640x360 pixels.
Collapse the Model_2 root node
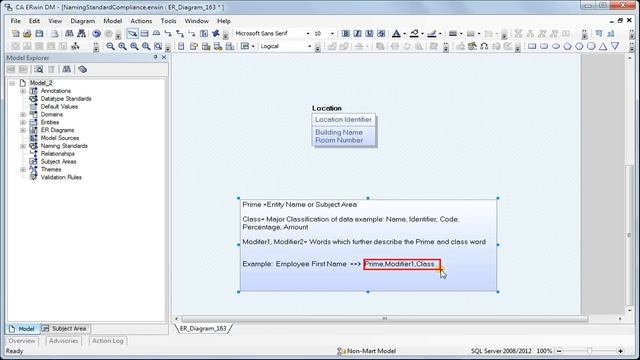pyautogui.click(x=12, y=83)
